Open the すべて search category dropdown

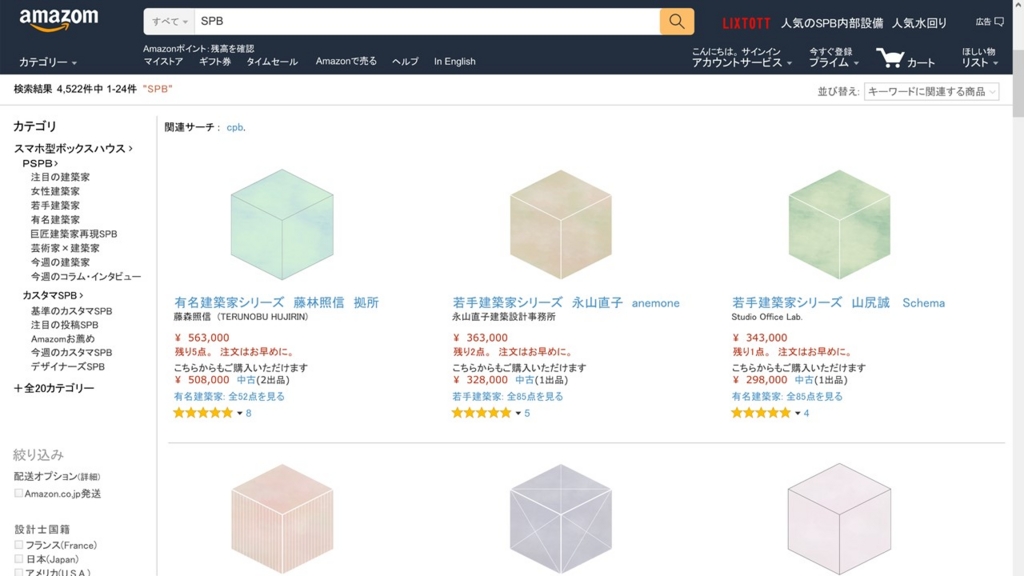[169, 22]
